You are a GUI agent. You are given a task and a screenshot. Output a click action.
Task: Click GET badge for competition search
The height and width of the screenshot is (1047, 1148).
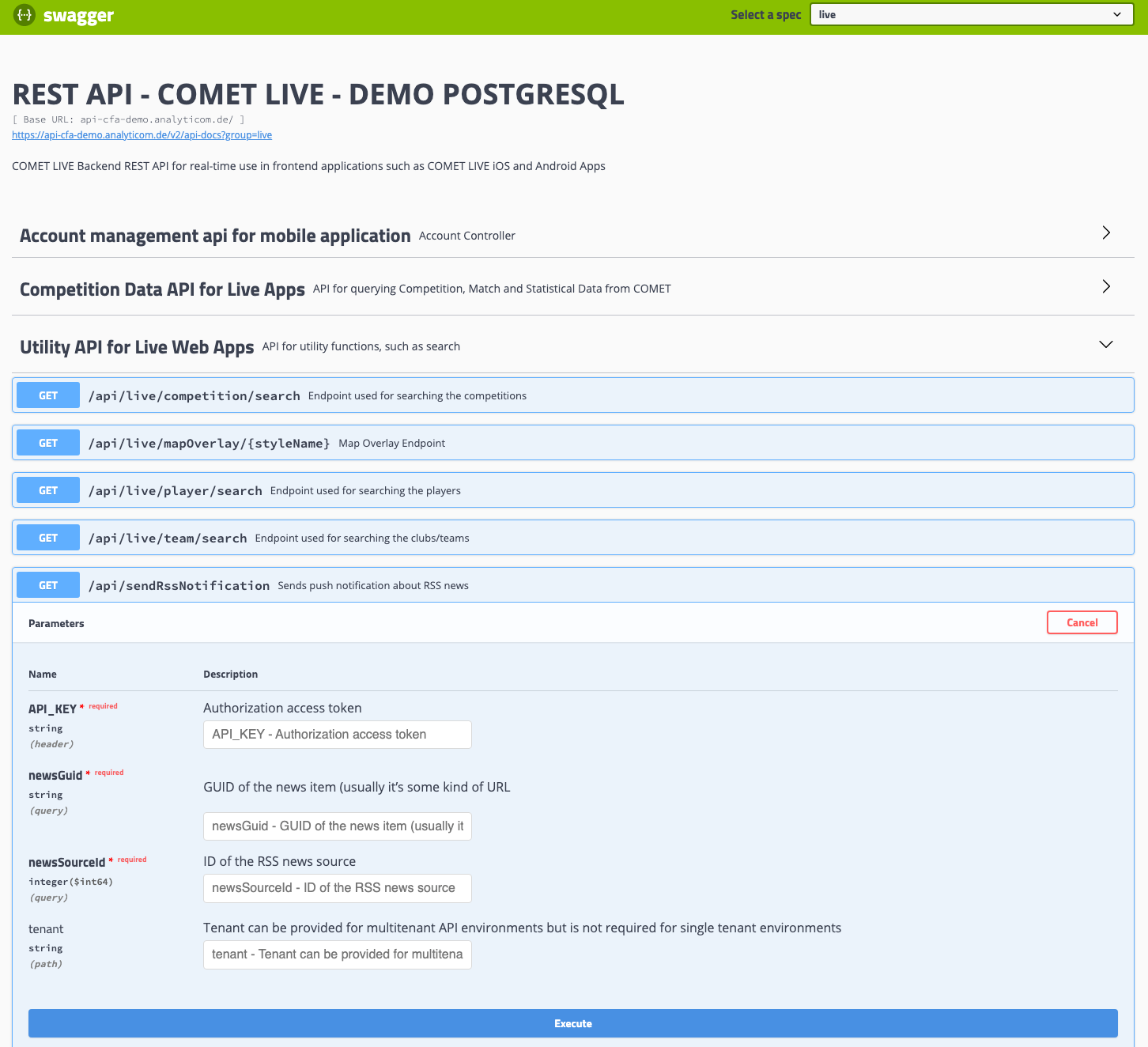click(48, 395)
